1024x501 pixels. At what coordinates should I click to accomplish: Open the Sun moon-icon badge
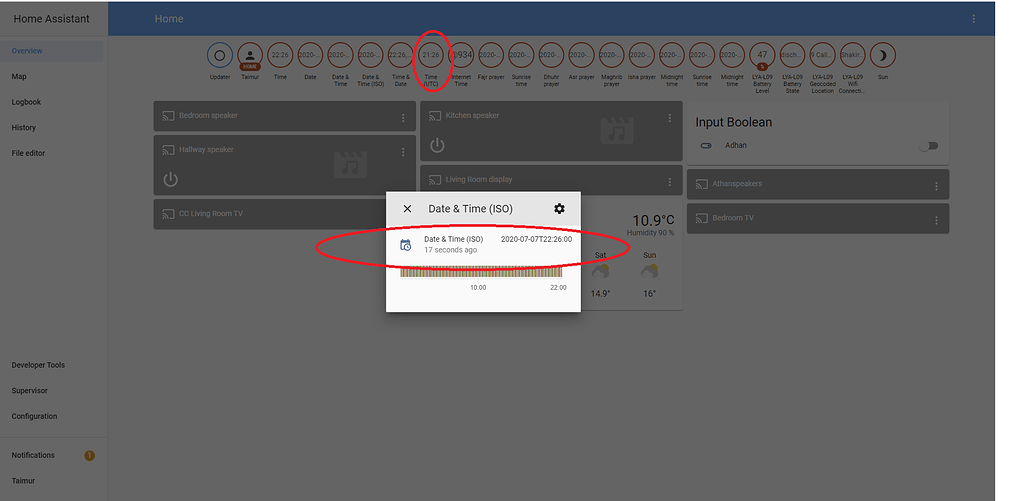pos(882,56)
